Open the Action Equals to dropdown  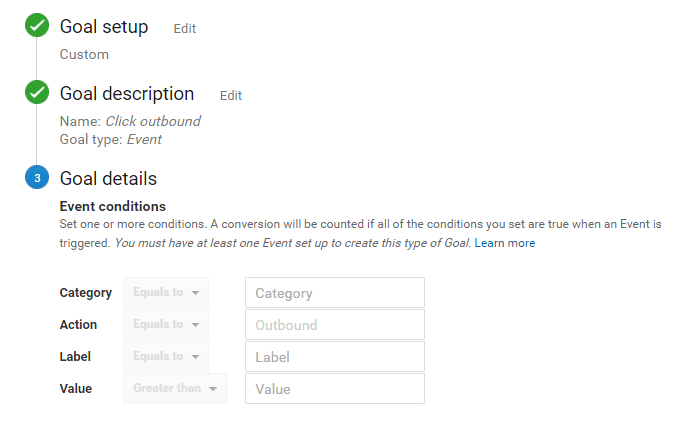(x=166, y=324)
